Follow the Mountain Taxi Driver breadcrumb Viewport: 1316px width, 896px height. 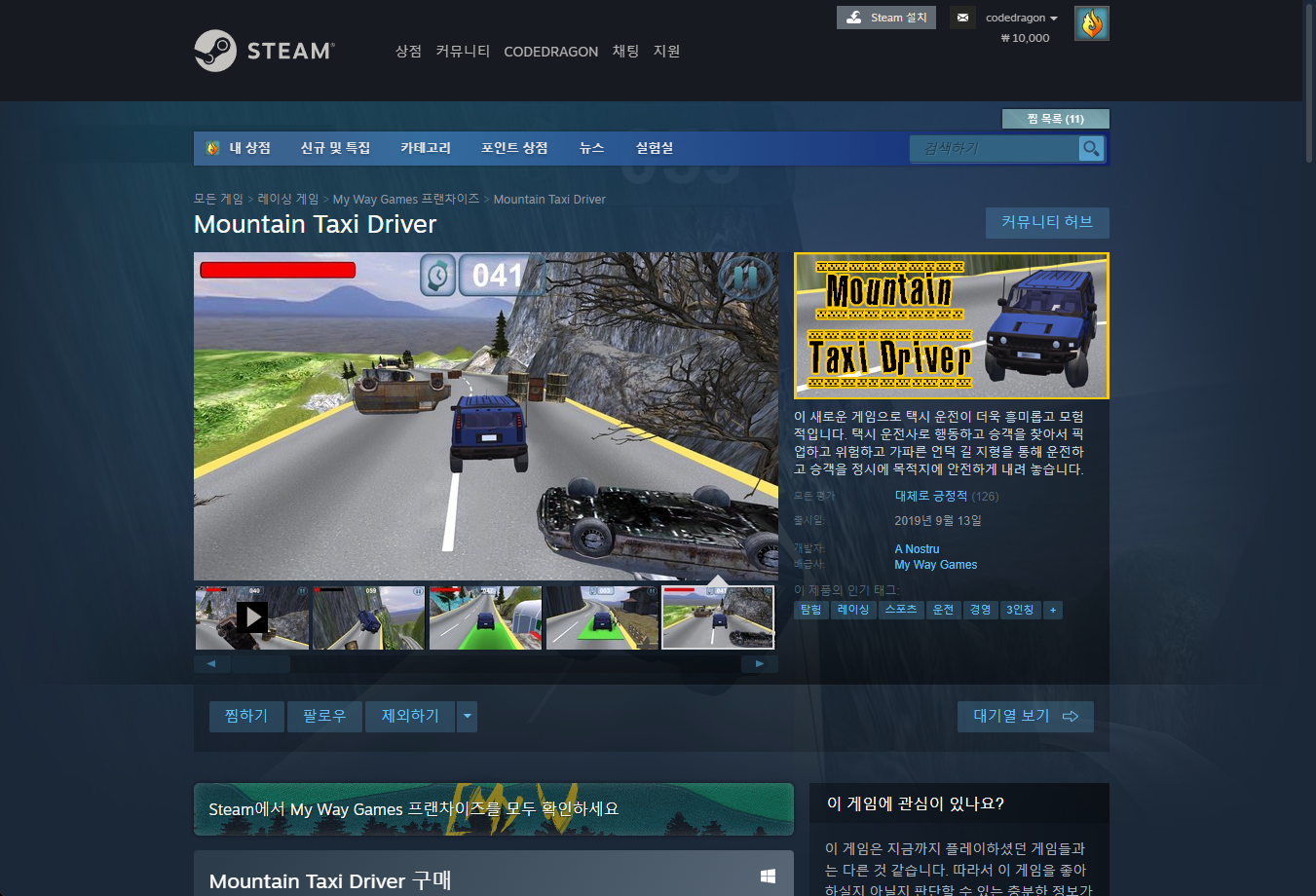pyautogui.click(x=549, y=199)
